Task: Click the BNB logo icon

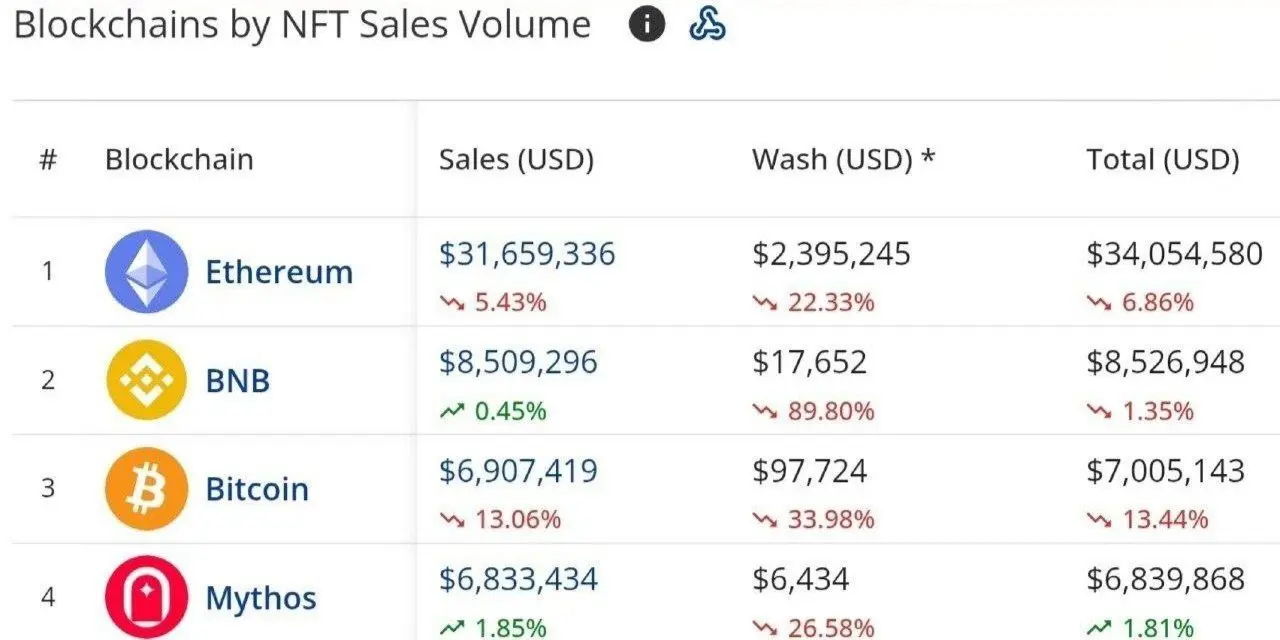Action: point(146,380)
